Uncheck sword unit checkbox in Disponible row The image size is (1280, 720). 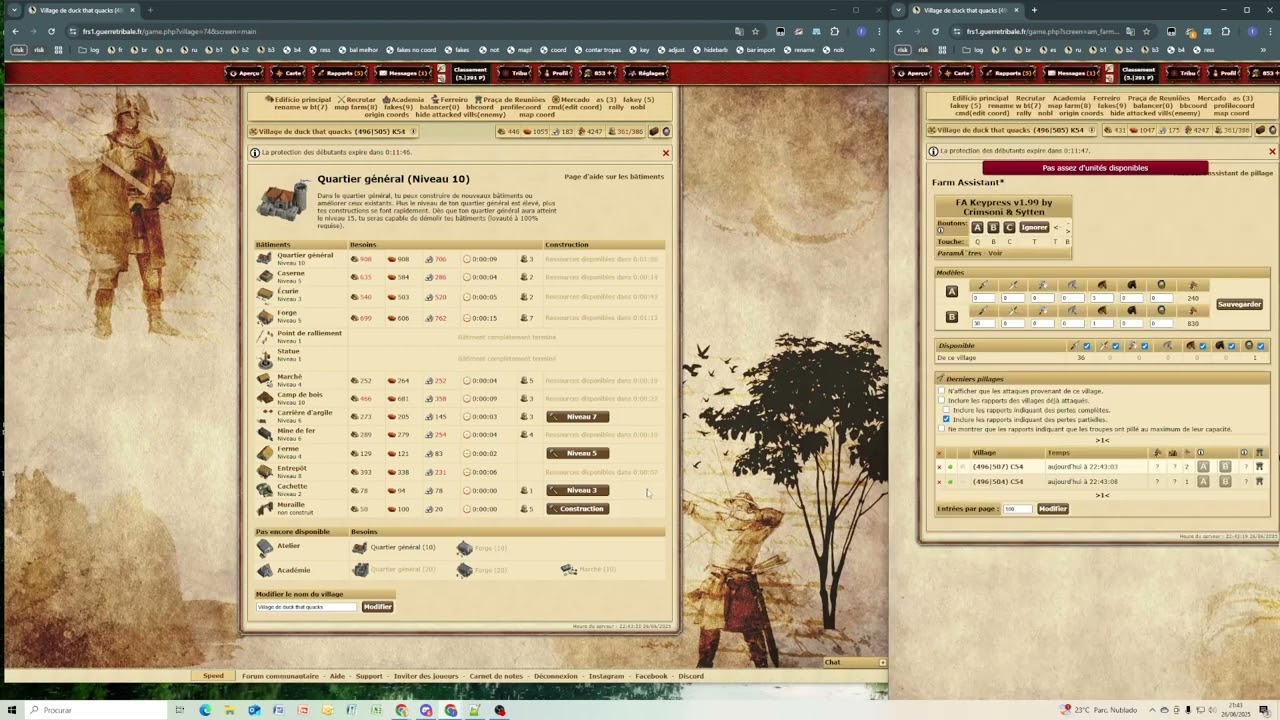(1116, 346)
